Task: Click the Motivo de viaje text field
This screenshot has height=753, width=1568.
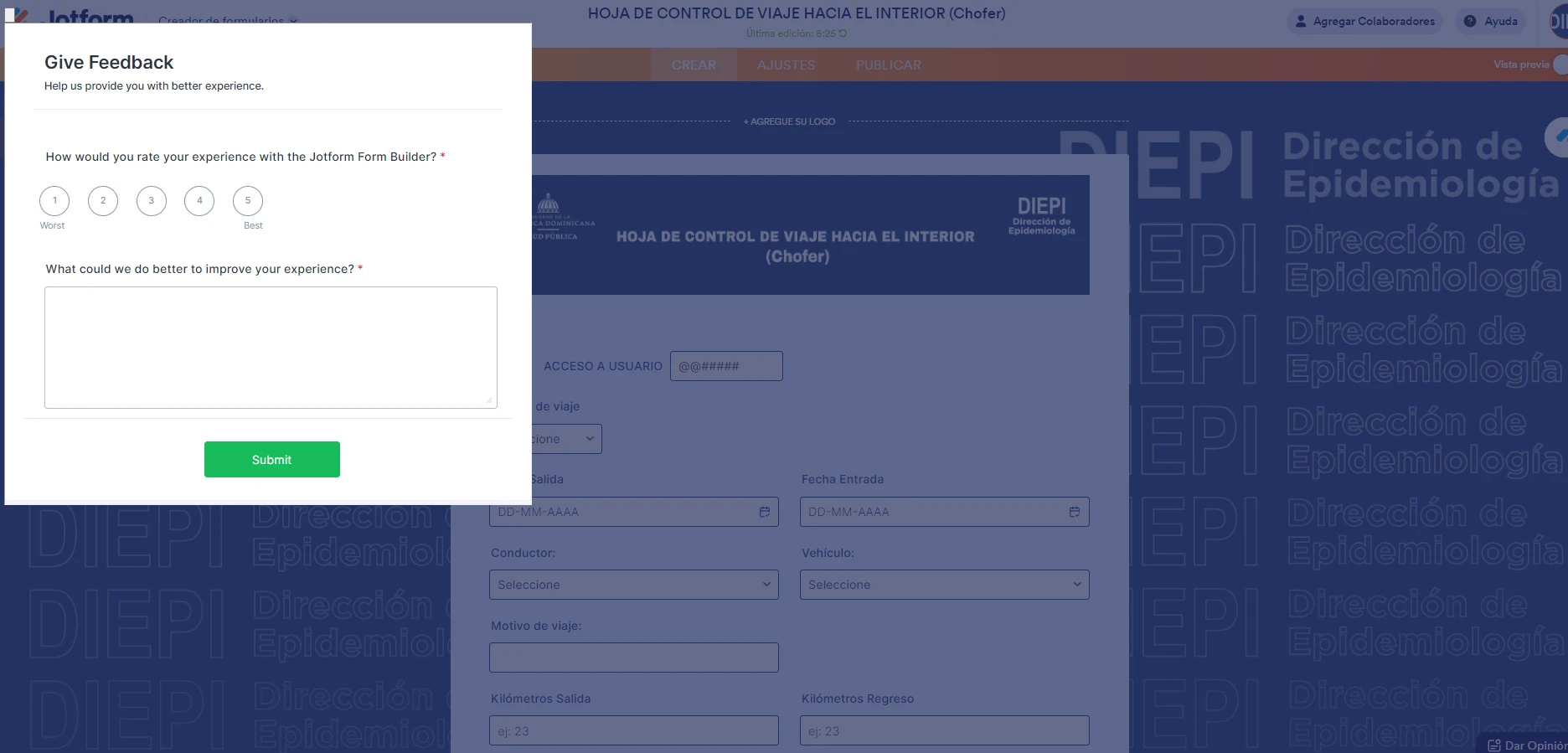Action: coord(634,658)
